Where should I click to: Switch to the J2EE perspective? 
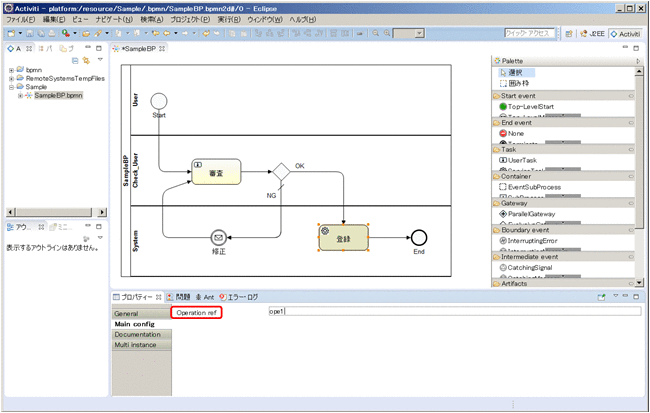pos(593,33)
